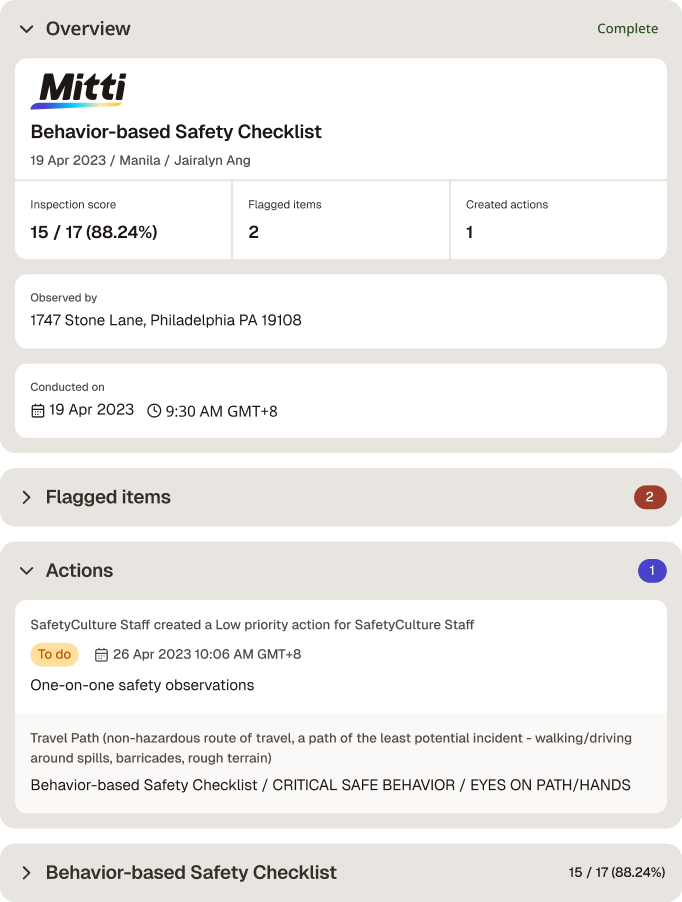Expand the Behavior-based Safety Checklist section
The width and height of the screenshot is (682, 902).
(26, 873)
